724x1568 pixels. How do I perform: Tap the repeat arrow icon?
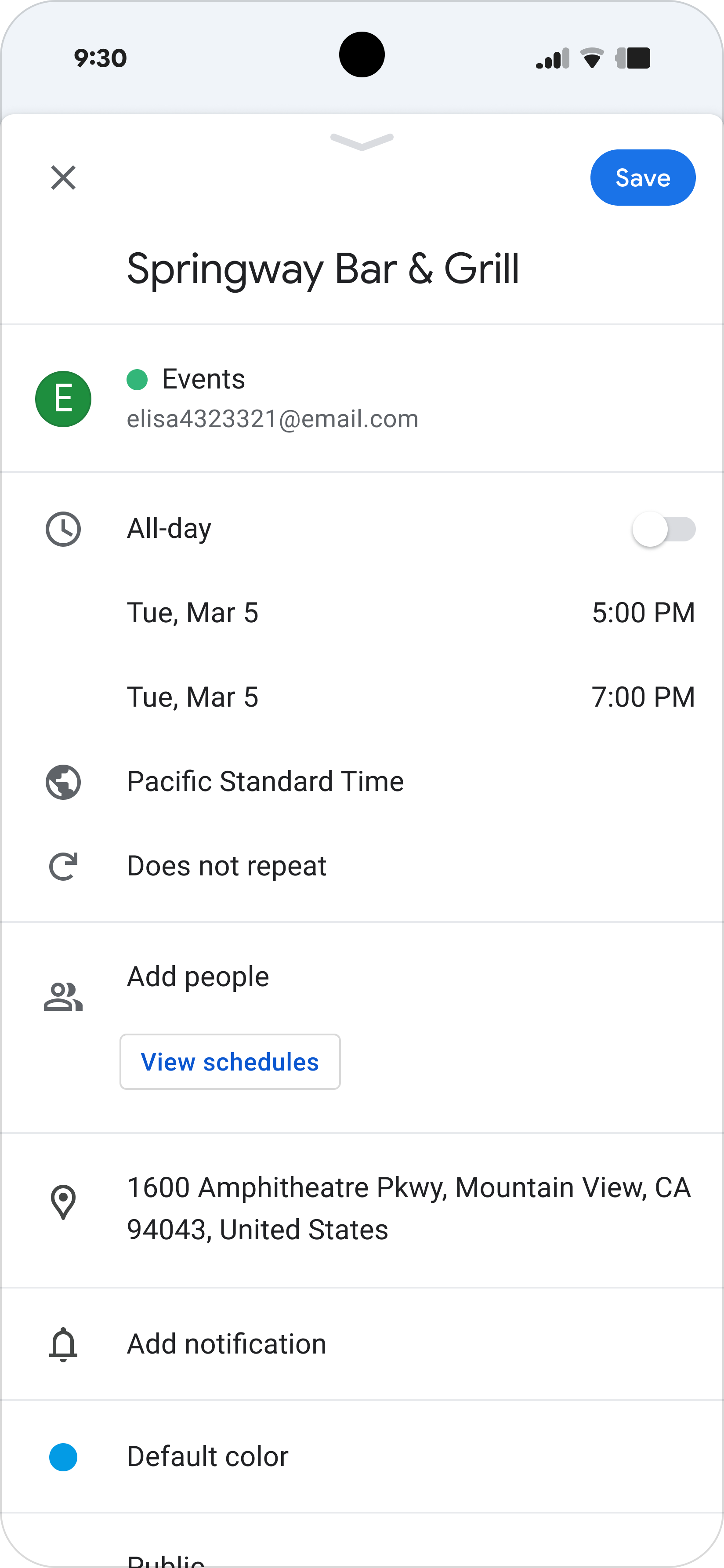coord(63,866)
